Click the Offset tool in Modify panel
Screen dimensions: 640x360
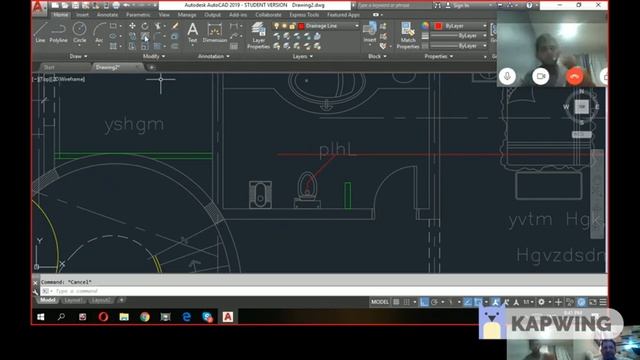(175, 46)
